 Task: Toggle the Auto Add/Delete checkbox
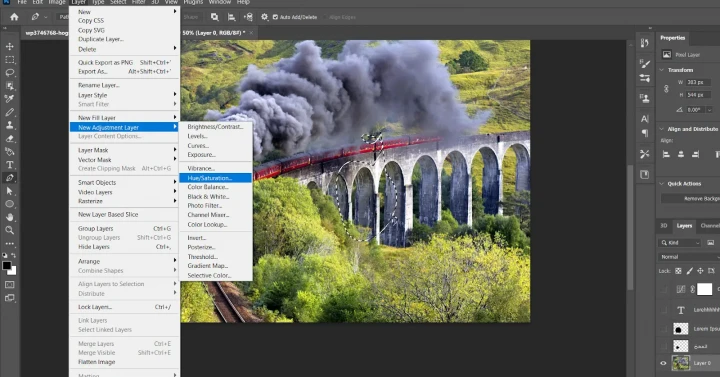click(275, 17)
